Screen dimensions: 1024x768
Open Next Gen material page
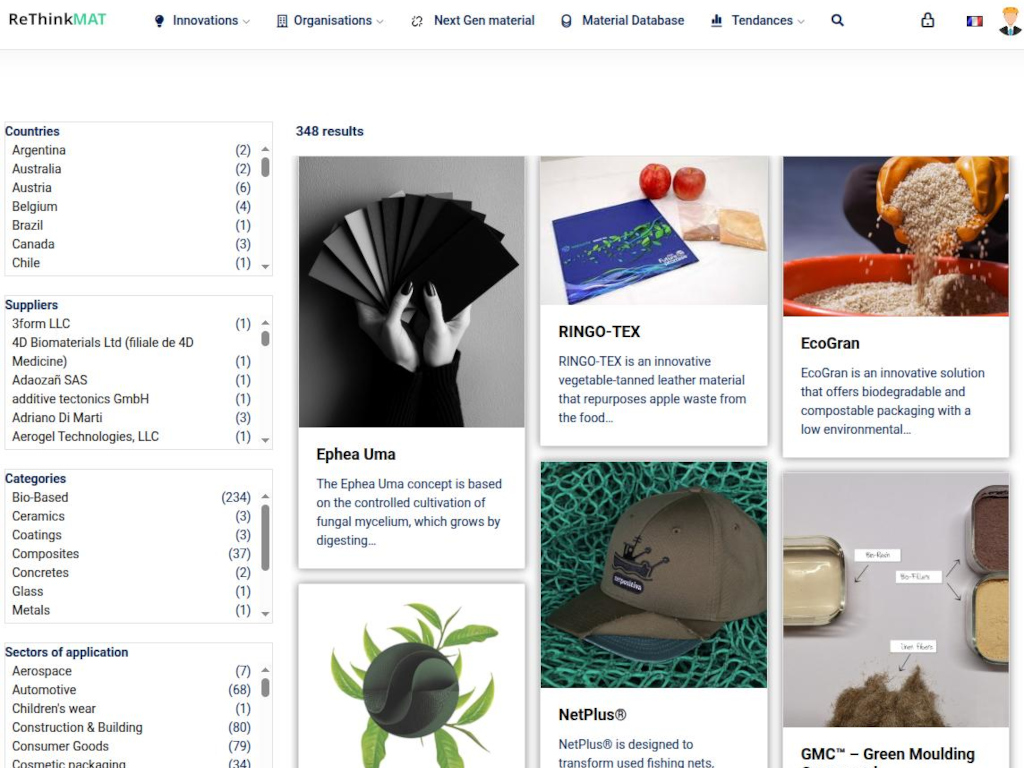coord(484,21)
